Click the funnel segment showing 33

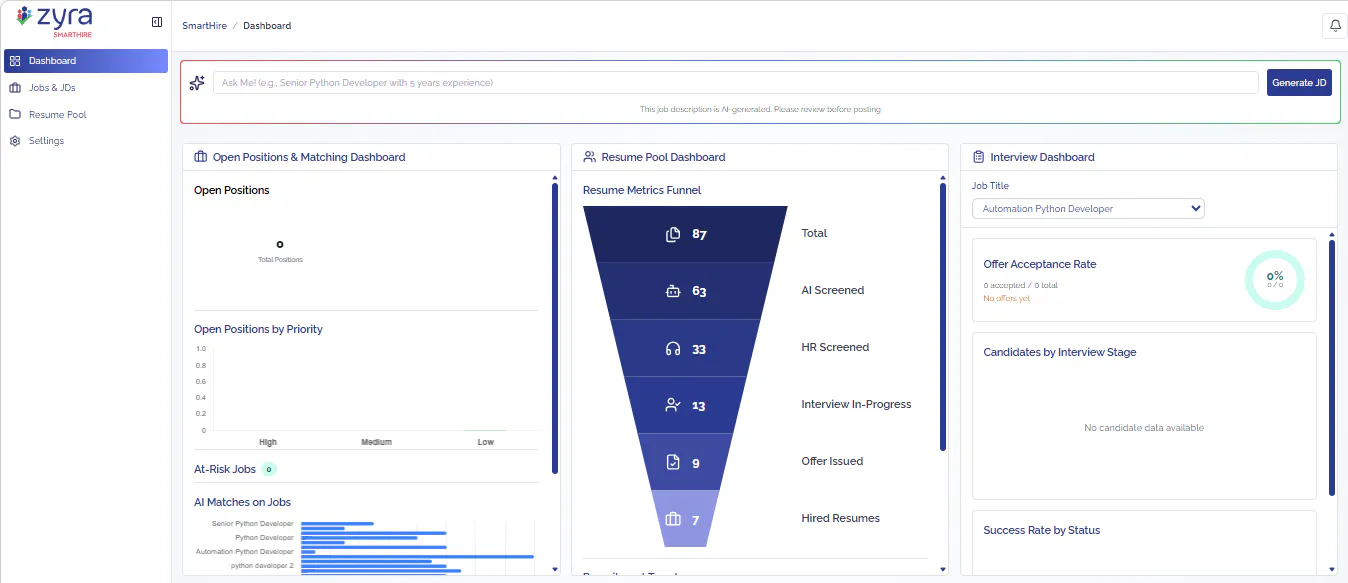686,348
